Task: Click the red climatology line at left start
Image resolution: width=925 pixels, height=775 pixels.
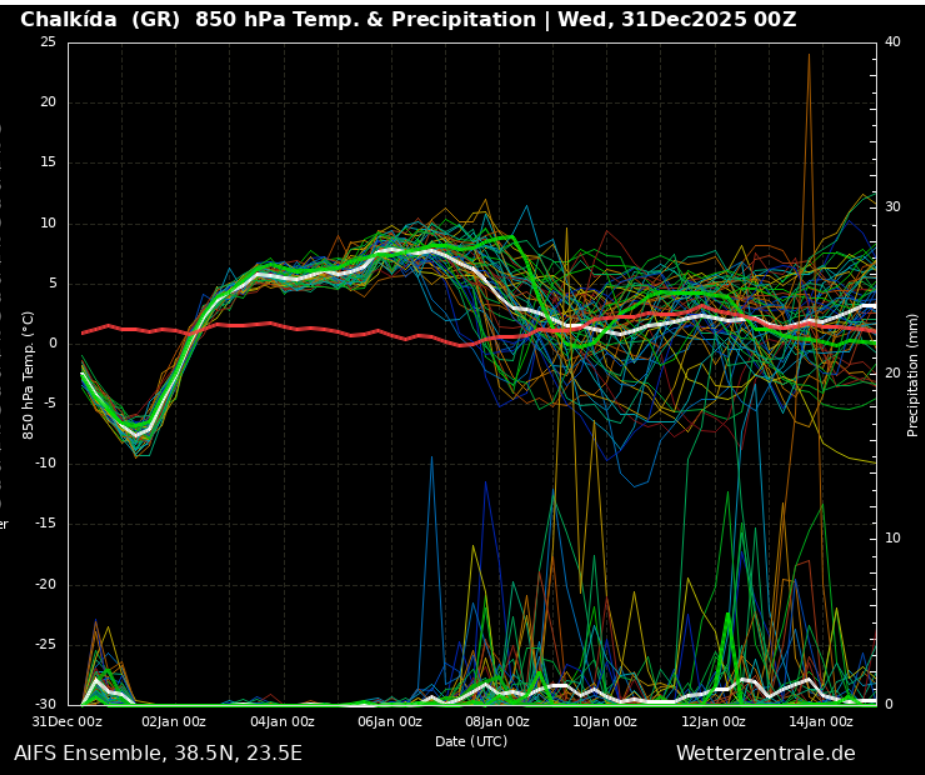Action: pos(84,332)
